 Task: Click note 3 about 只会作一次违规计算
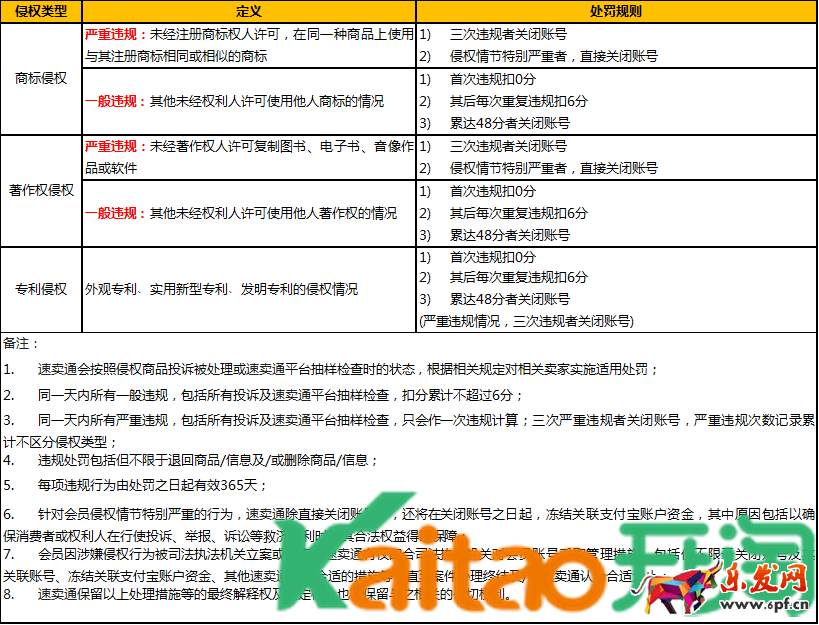click(409, 431)
